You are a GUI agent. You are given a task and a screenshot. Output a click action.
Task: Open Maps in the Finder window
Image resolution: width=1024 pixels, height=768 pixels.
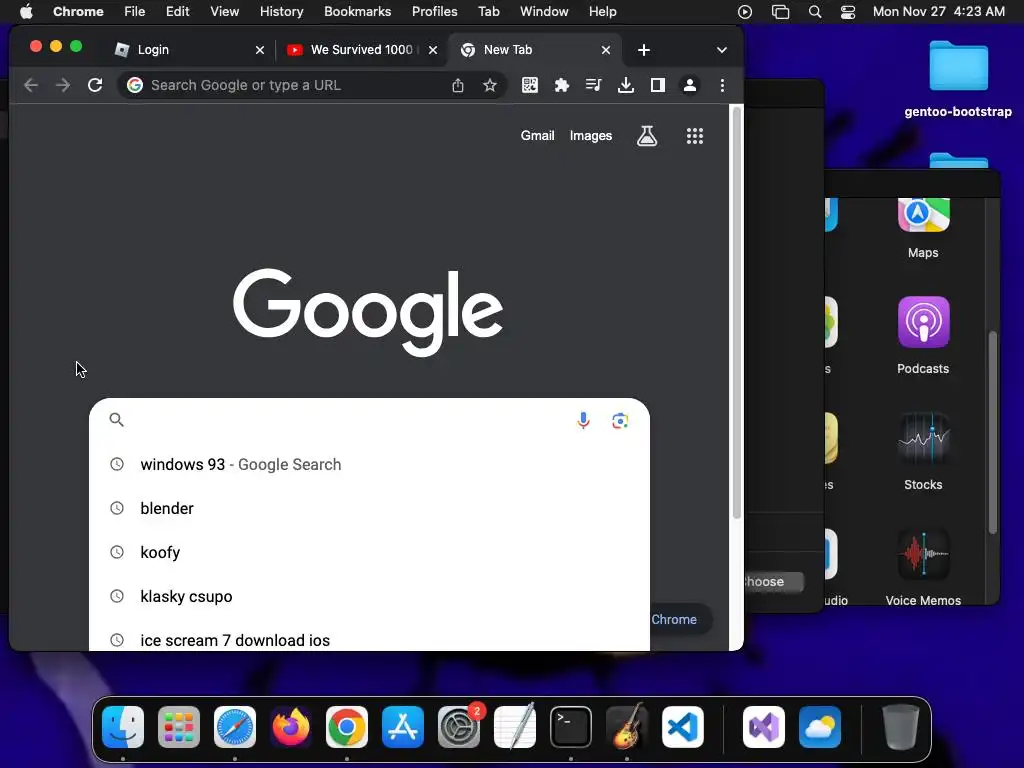click(x=923, y=228)
